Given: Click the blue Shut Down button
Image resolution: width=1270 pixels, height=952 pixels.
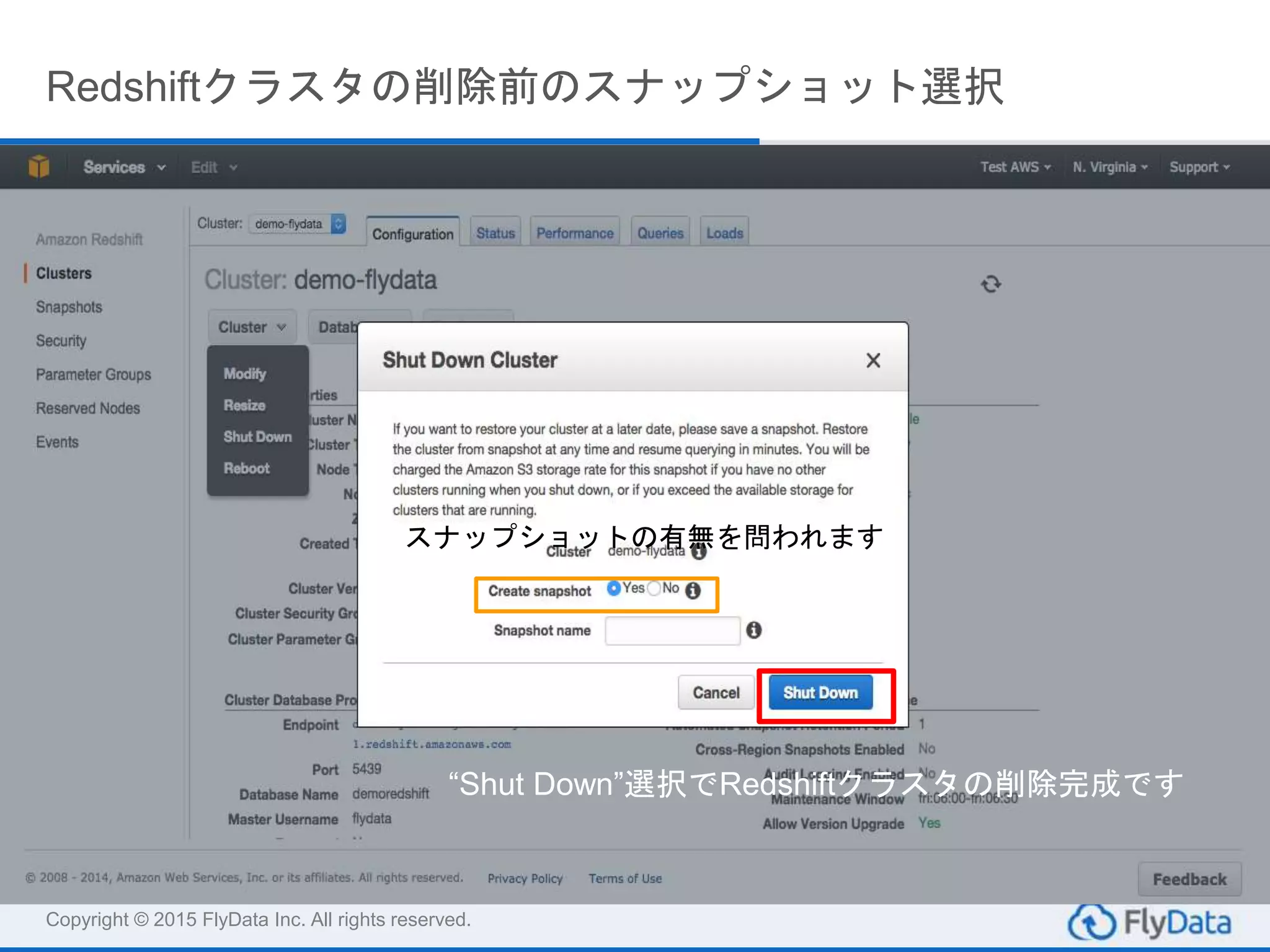Looking at the screenshot, I should tap(820, 692).
